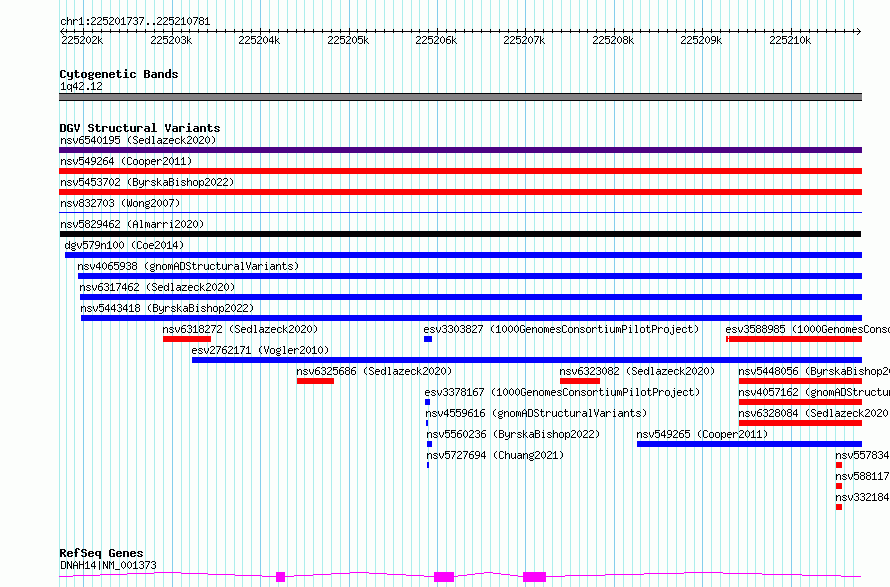Click the 225202k ruler position label
The image size is (890, 587).
pos(82,40)
